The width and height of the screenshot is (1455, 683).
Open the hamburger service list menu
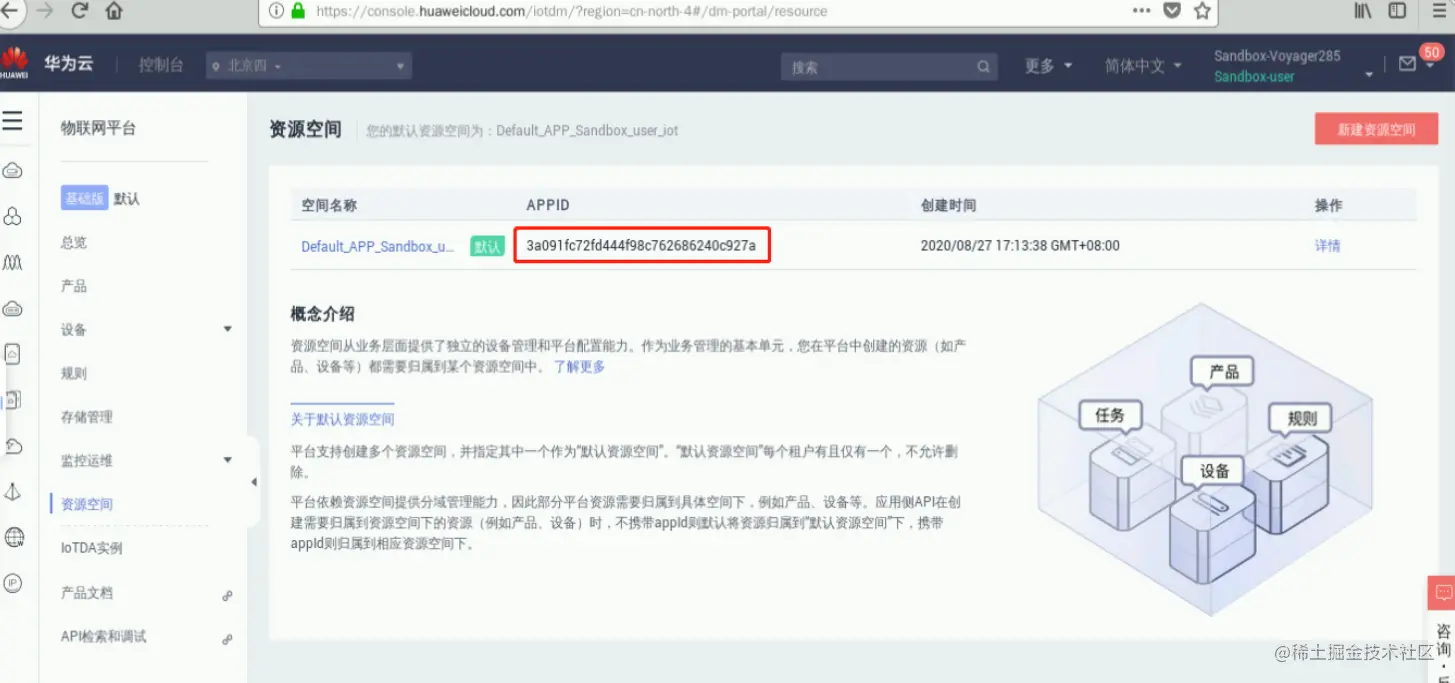click(x=12, y=122)
